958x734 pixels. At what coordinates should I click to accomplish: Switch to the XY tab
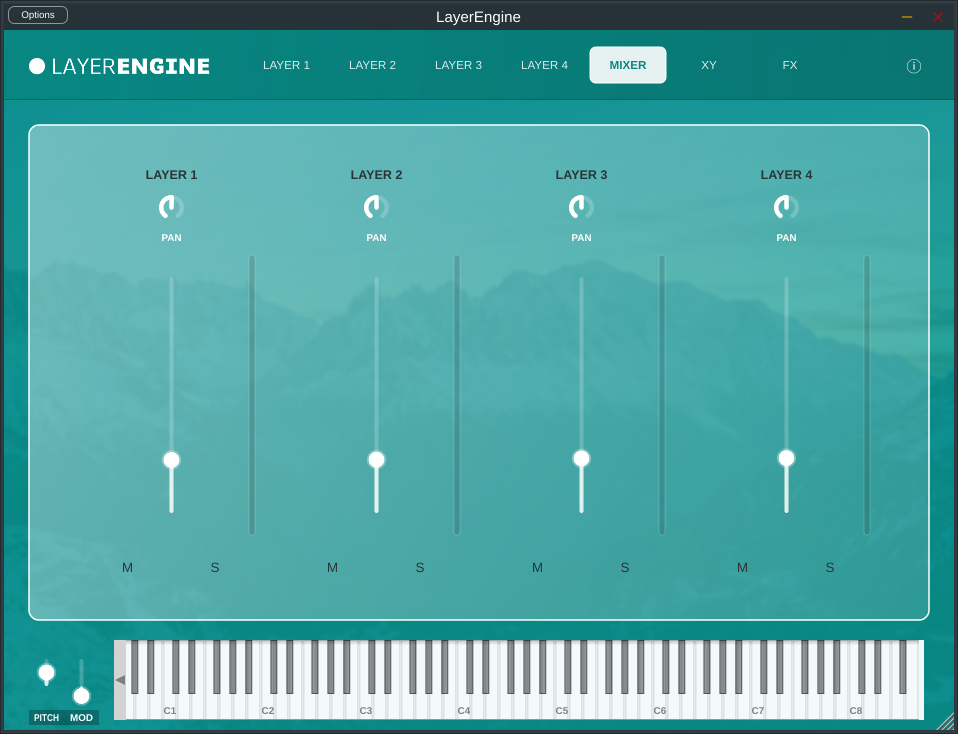click(709, 65)
